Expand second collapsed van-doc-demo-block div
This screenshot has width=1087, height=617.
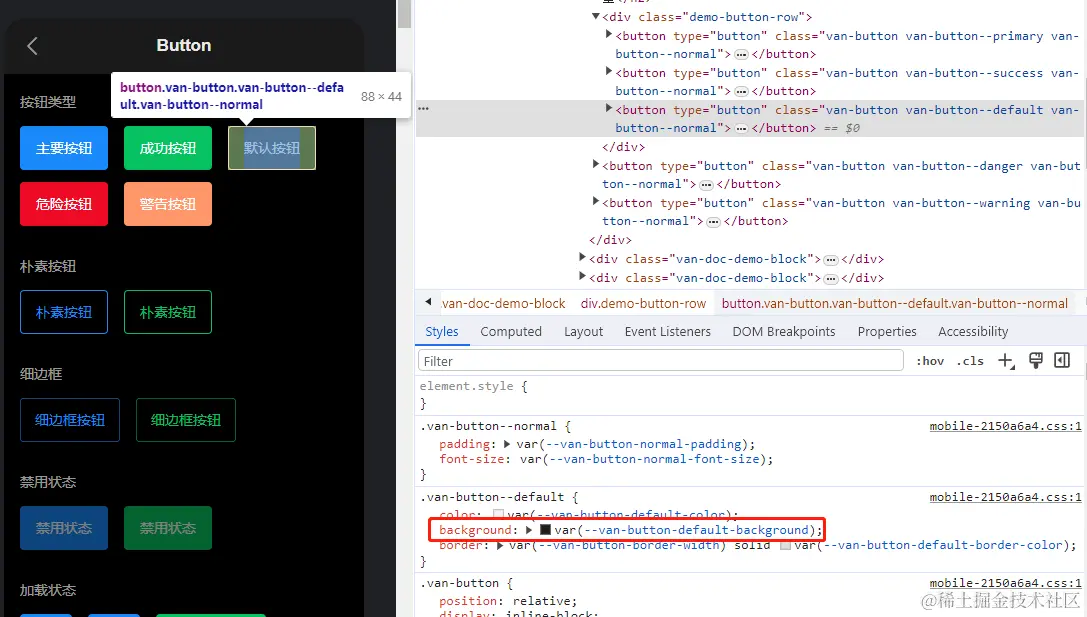582,276
